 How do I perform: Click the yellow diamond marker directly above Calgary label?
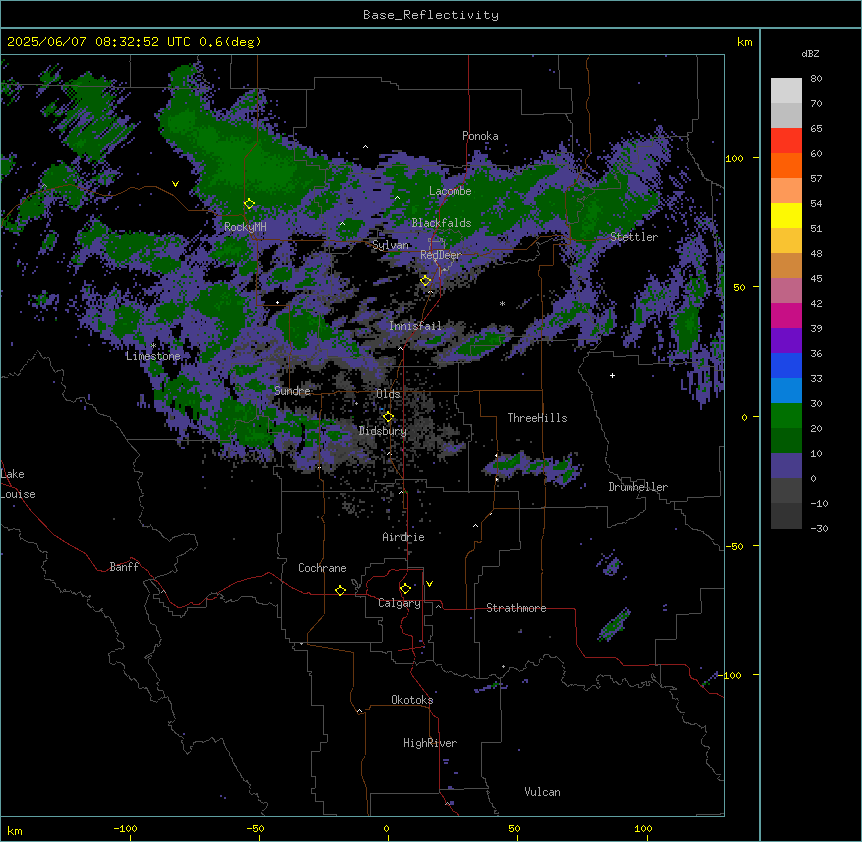click(405, 589)
